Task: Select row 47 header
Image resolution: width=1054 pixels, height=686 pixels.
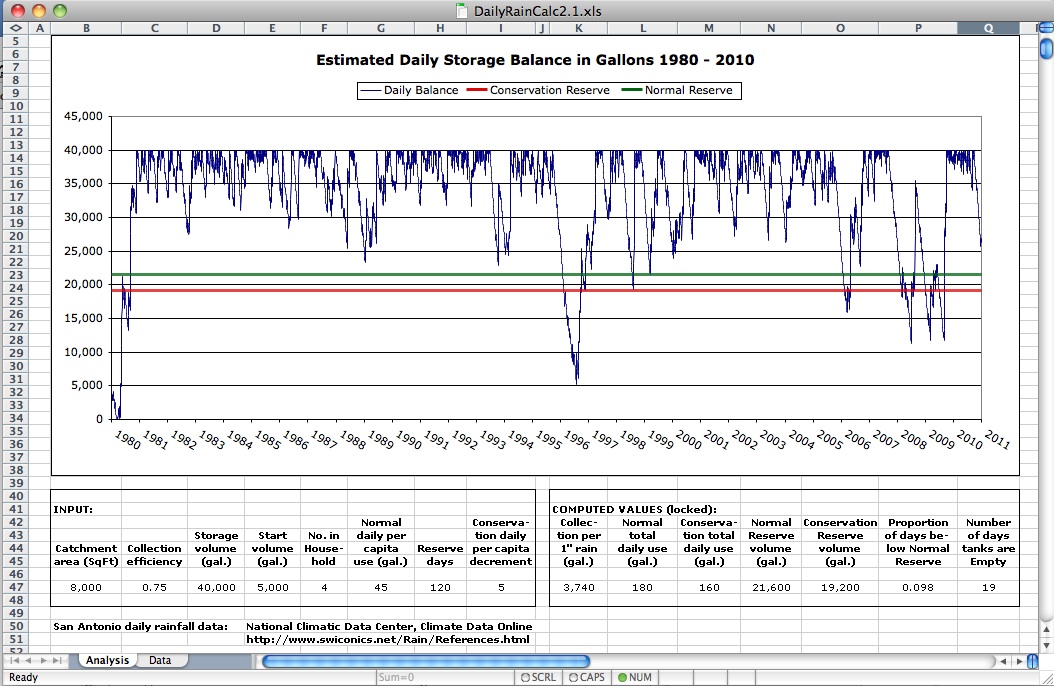Action: point(14,587)
